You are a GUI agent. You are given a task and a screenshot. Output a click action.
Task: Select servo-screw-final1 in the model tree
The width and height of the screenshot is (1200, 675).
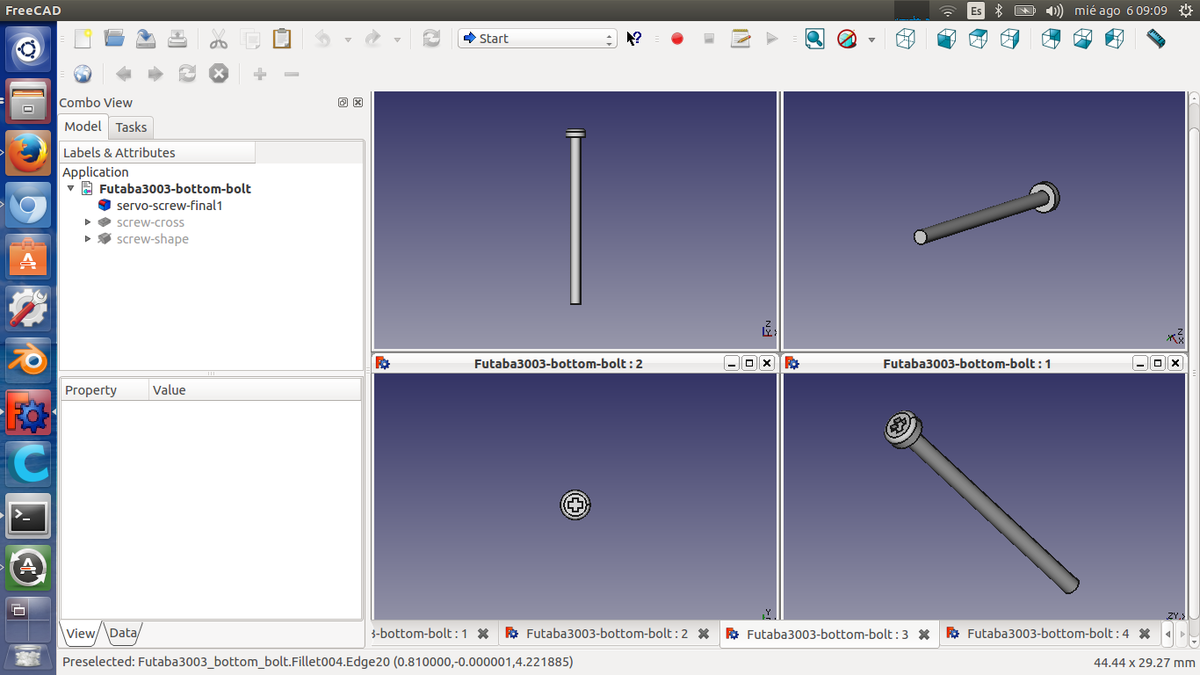pos(168,205)
